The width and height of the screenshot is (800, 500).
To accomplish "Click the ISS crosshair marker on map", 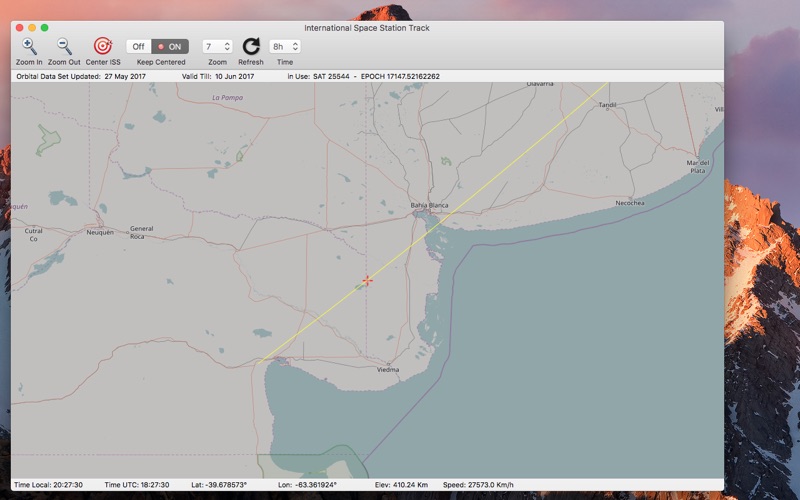I will pyautogui.click(x=367, y=281).
